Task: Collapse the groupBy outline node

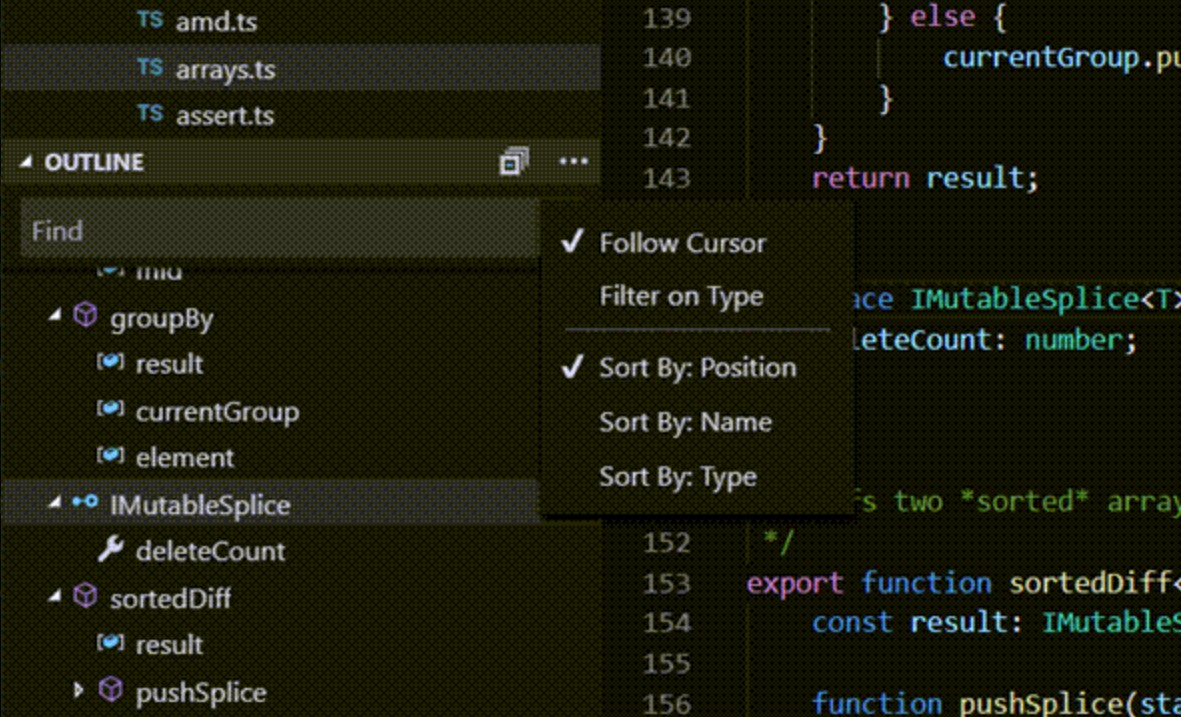Action: tap(54, 316)
